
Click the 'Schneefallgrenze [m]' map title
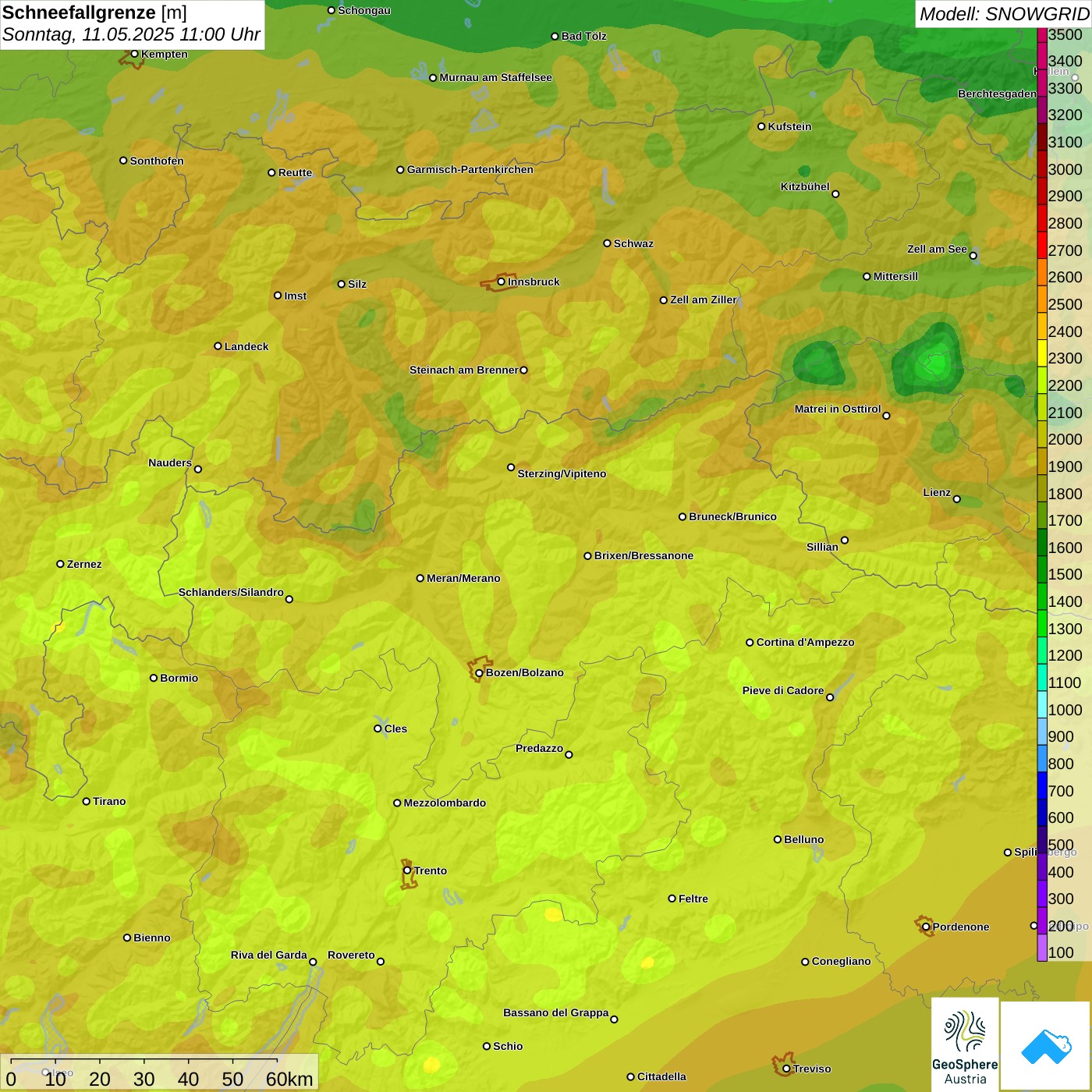[94, 12]
